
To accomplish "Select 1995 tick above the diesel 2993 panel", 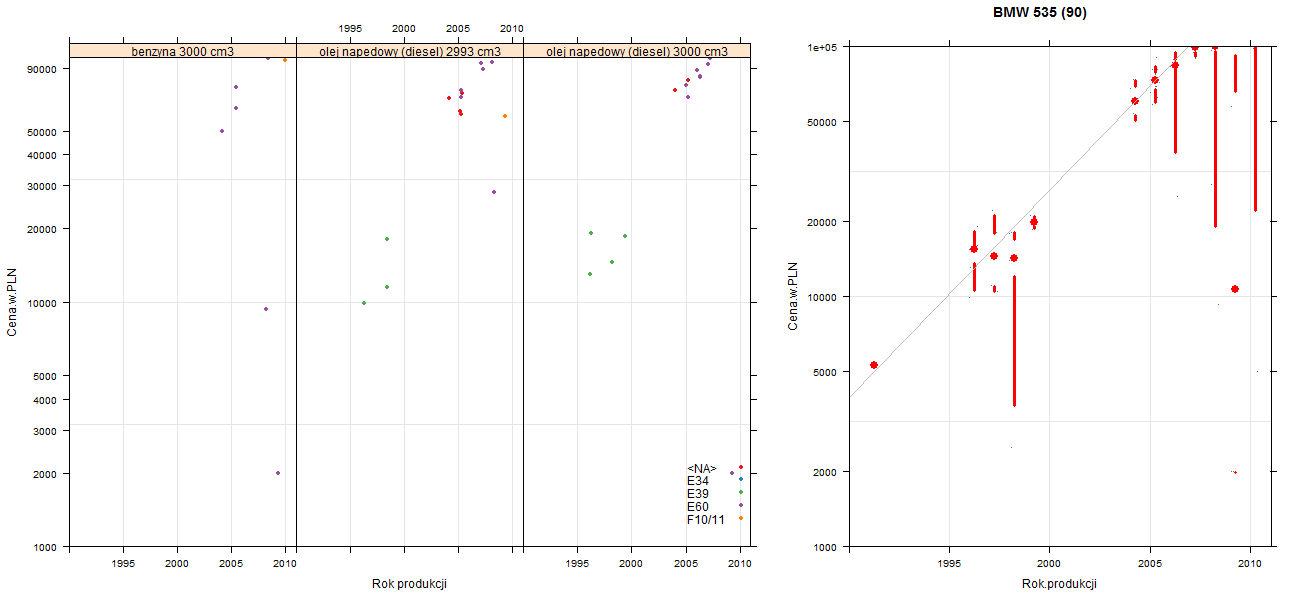I will tap(350, 28).
